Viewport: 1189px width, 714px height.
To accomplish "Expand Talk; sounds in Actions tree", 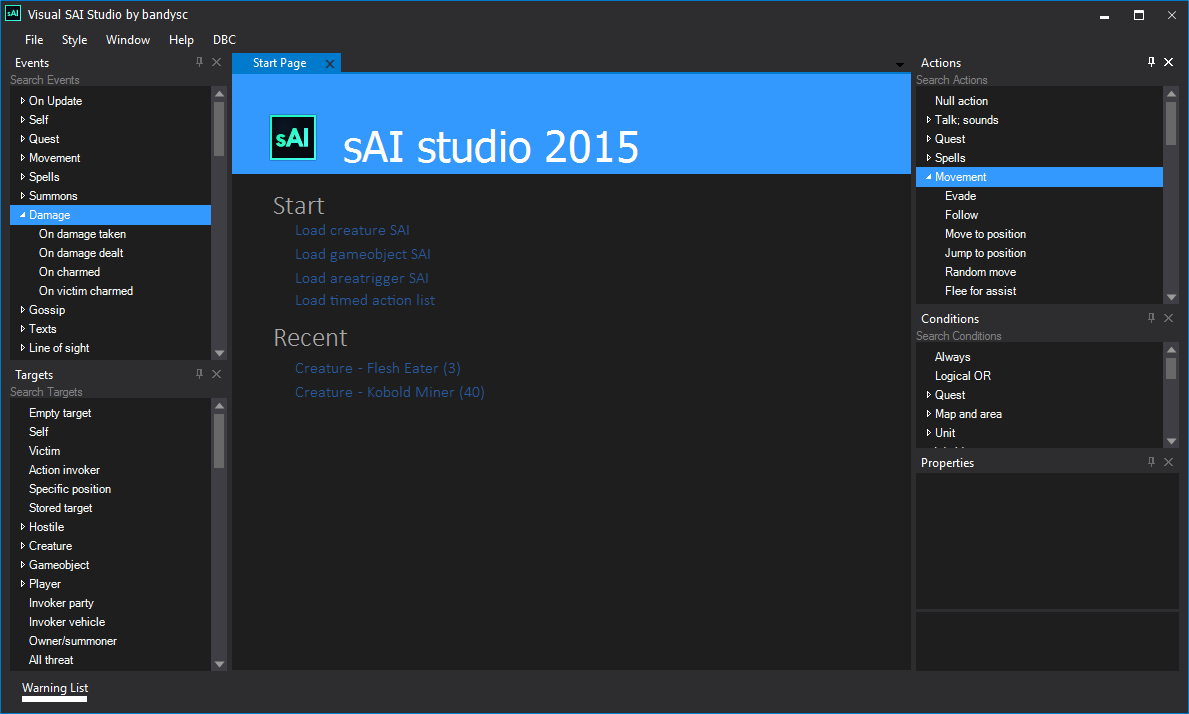I will click(x=928, y=119).
